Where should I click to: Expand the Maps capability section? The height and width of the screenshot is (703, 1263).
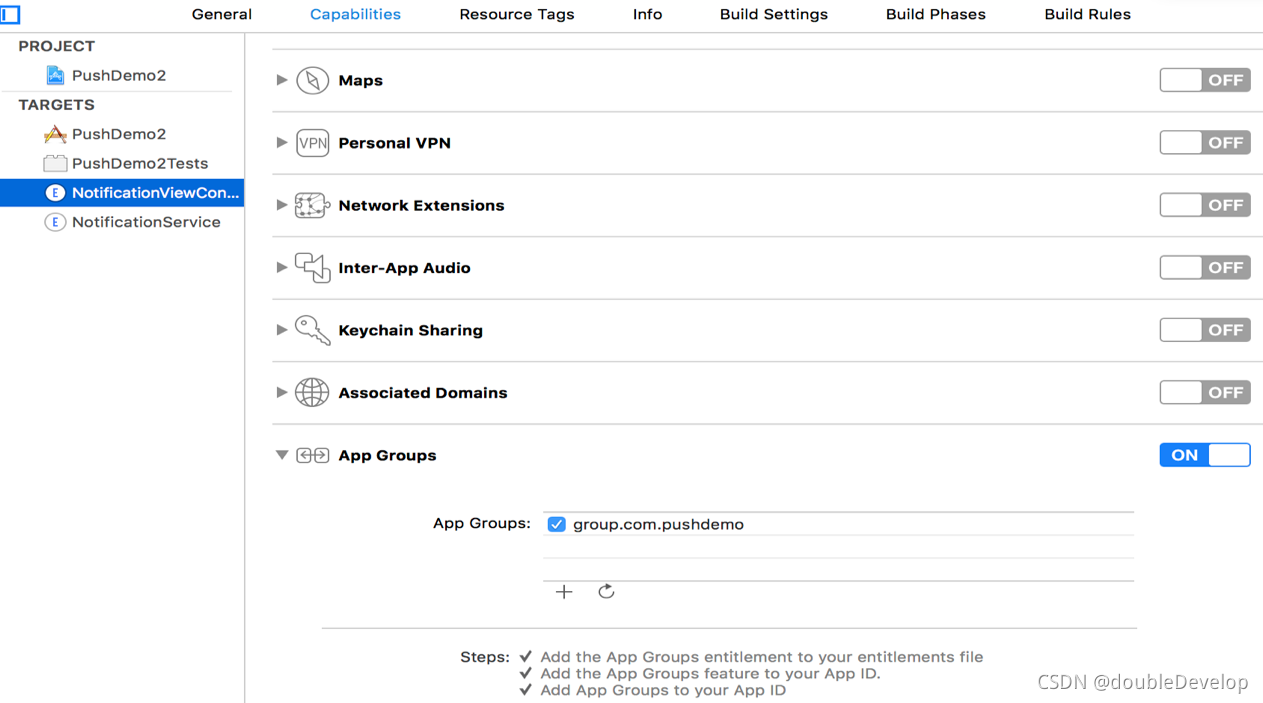282,80
